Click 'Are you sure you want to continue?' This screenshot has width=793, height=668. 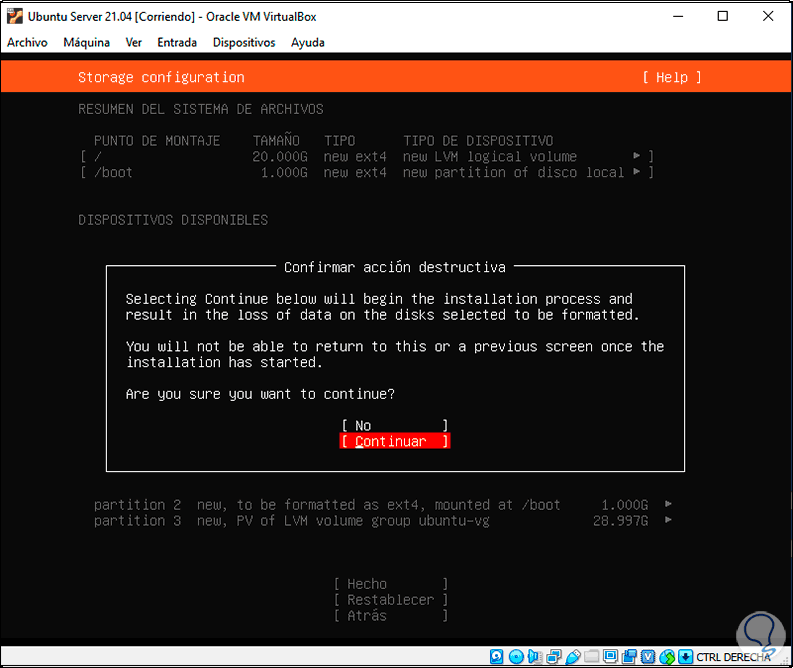[260, 394]
